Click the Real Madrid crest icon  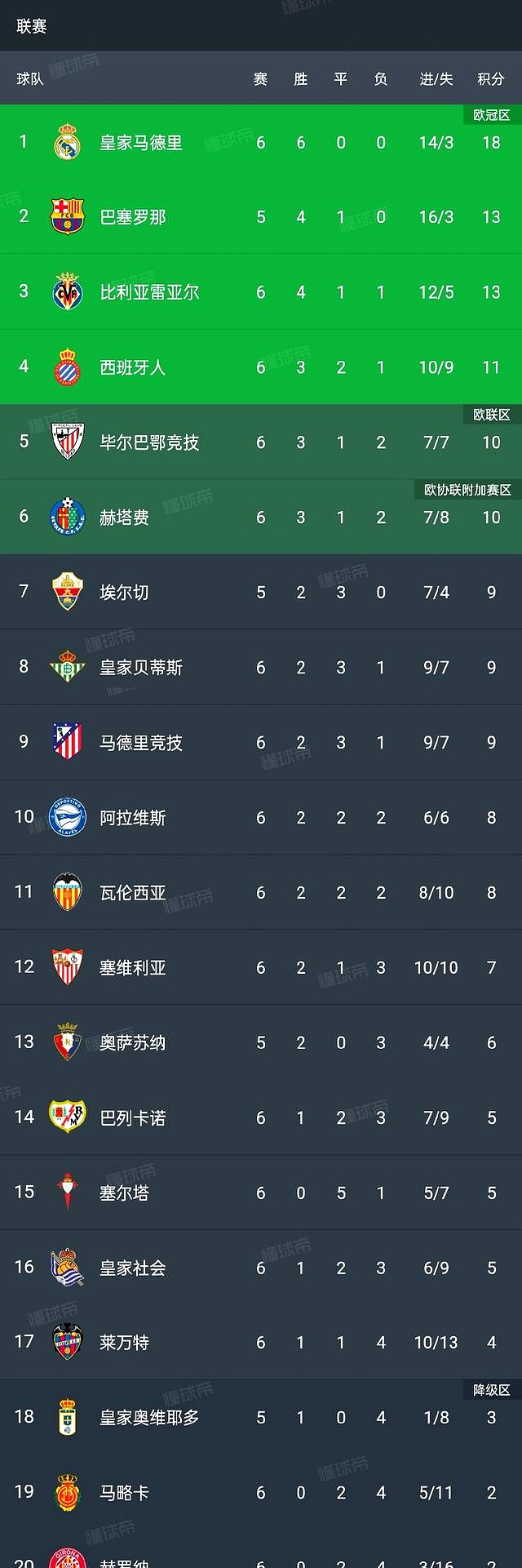click(x=69, y=140)
